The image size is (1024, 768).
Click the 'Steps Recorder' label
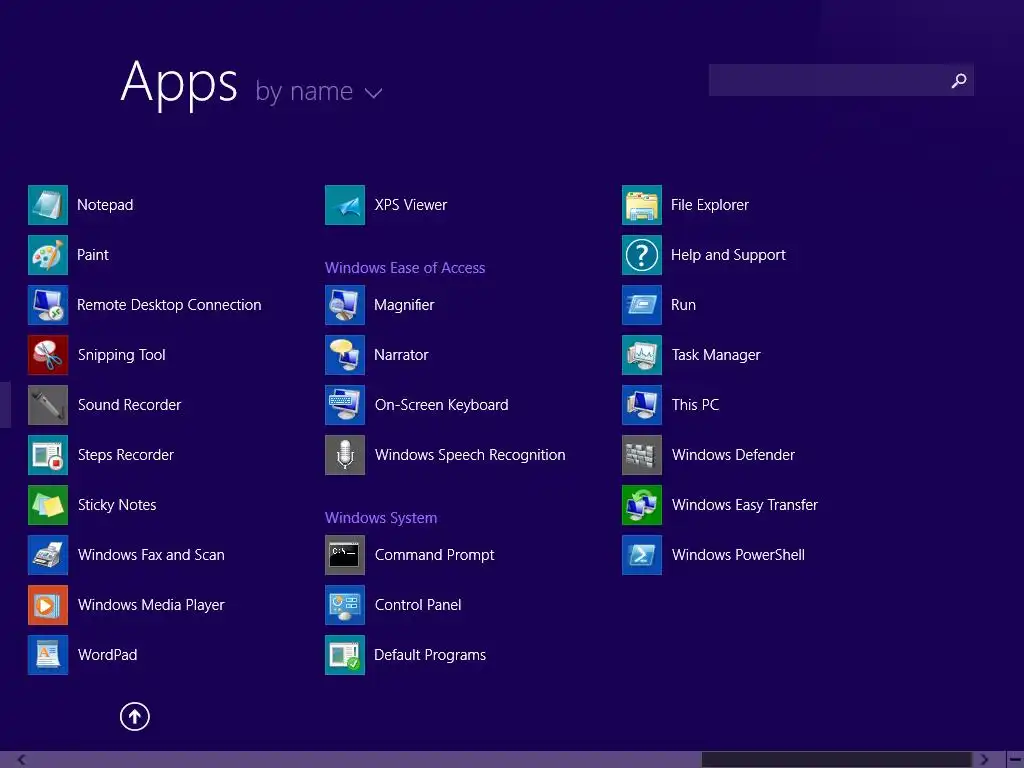(x=125, y=455)
